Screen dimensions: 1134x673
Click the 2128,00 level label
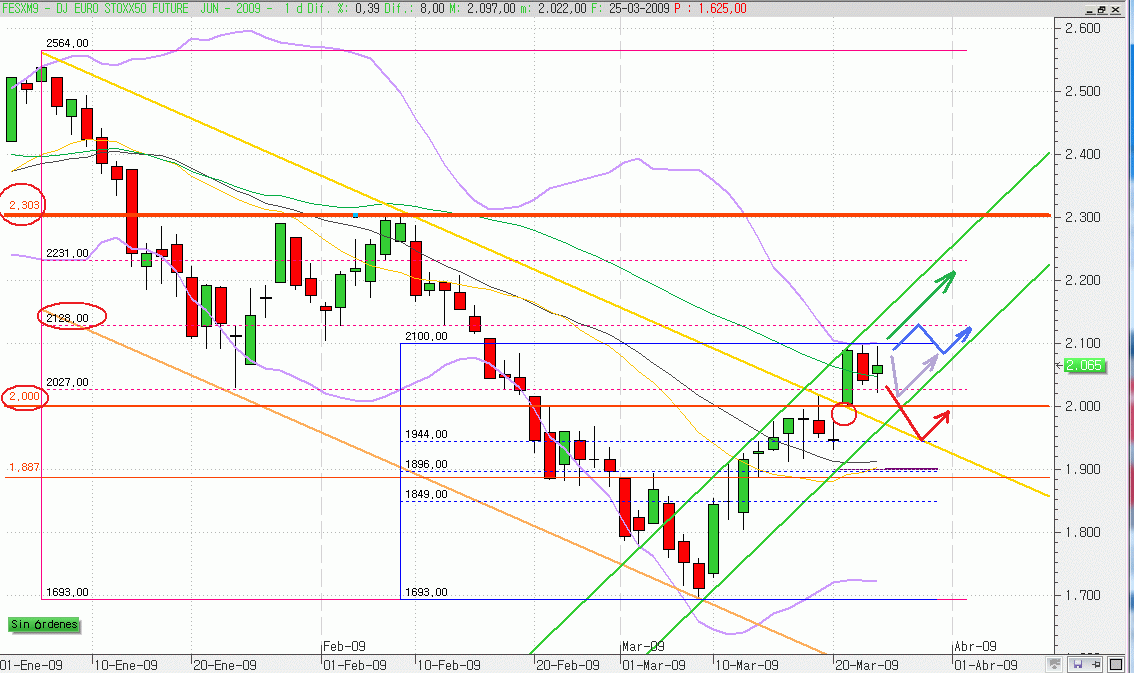pos(67,318)
